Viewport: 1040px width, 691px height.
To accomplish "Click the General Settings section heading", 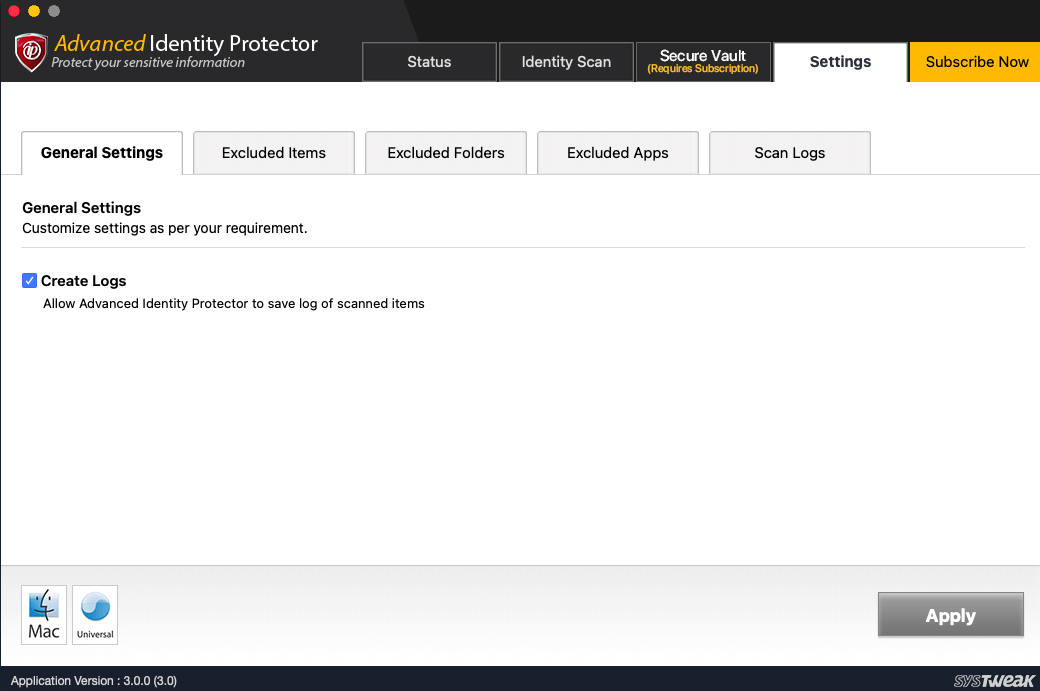I will [82, 208].
